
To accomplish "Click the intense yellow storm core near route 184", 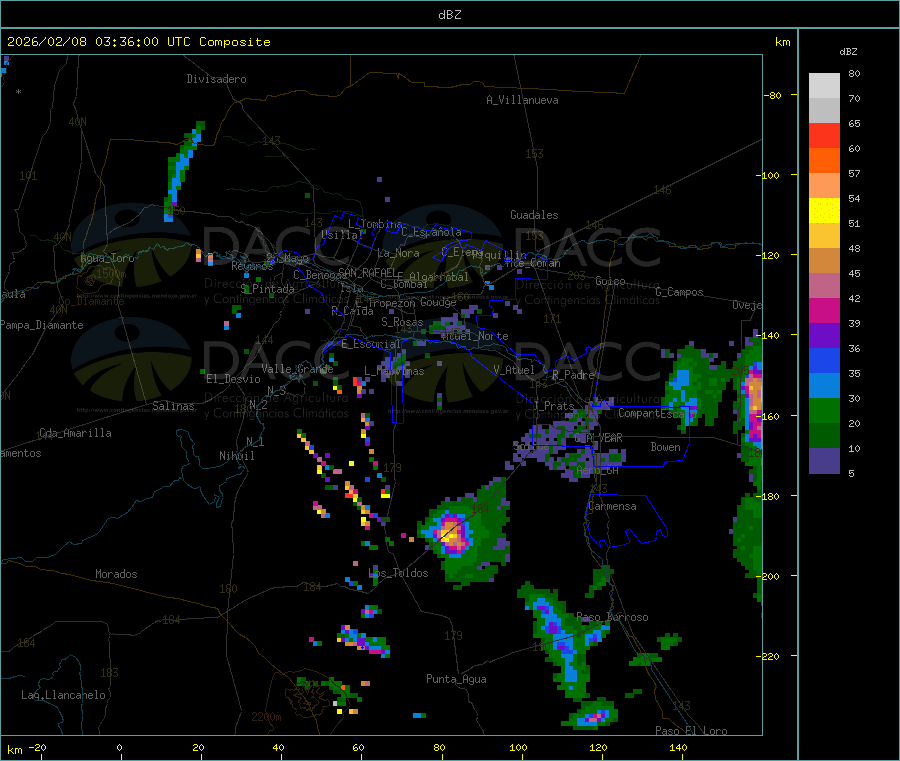I will tap(451, 537).
